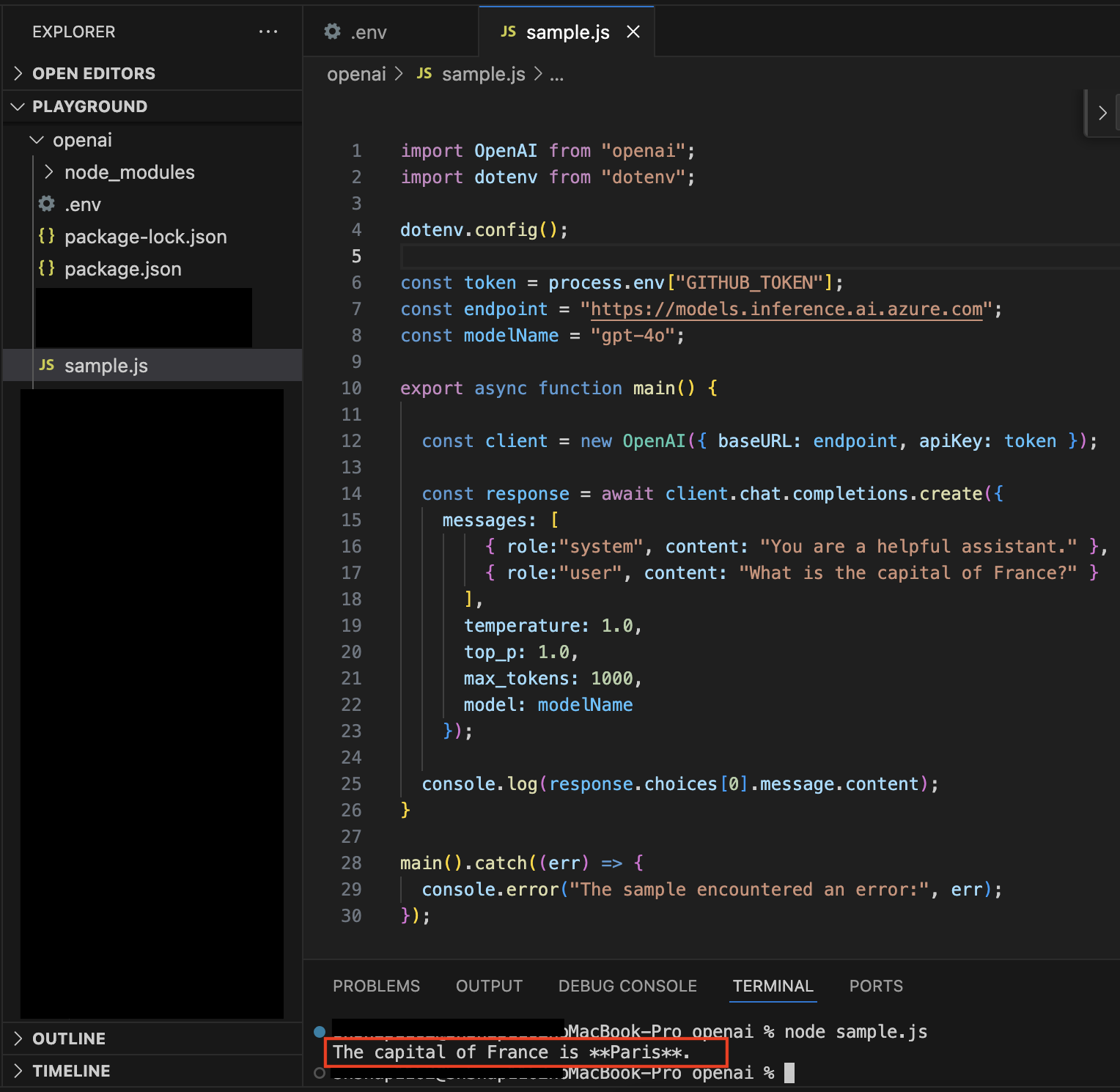The width and height of the screenshot is (1120, 1092).
Task: Click the JS icon in the breadcrumb path
Action: [424, 73]
